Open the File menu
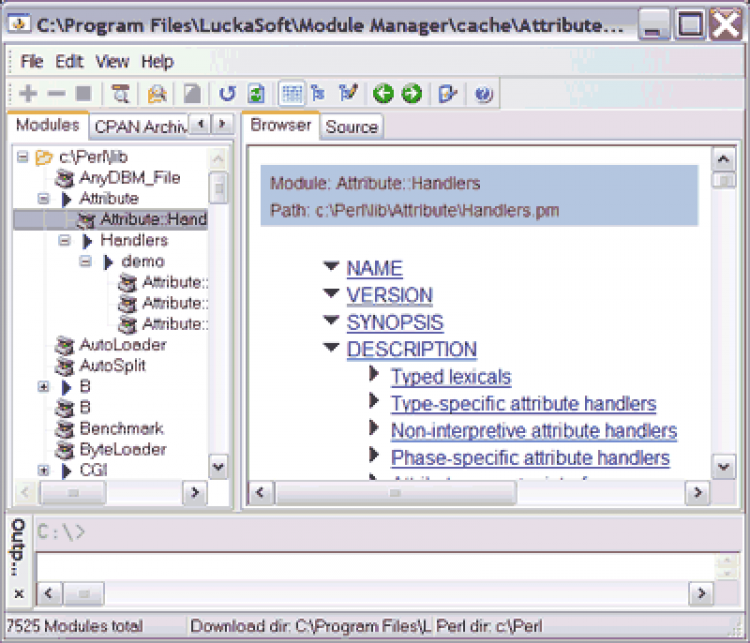Image resolution: width=750 pixels, height=643 pixels. [32, 61]
